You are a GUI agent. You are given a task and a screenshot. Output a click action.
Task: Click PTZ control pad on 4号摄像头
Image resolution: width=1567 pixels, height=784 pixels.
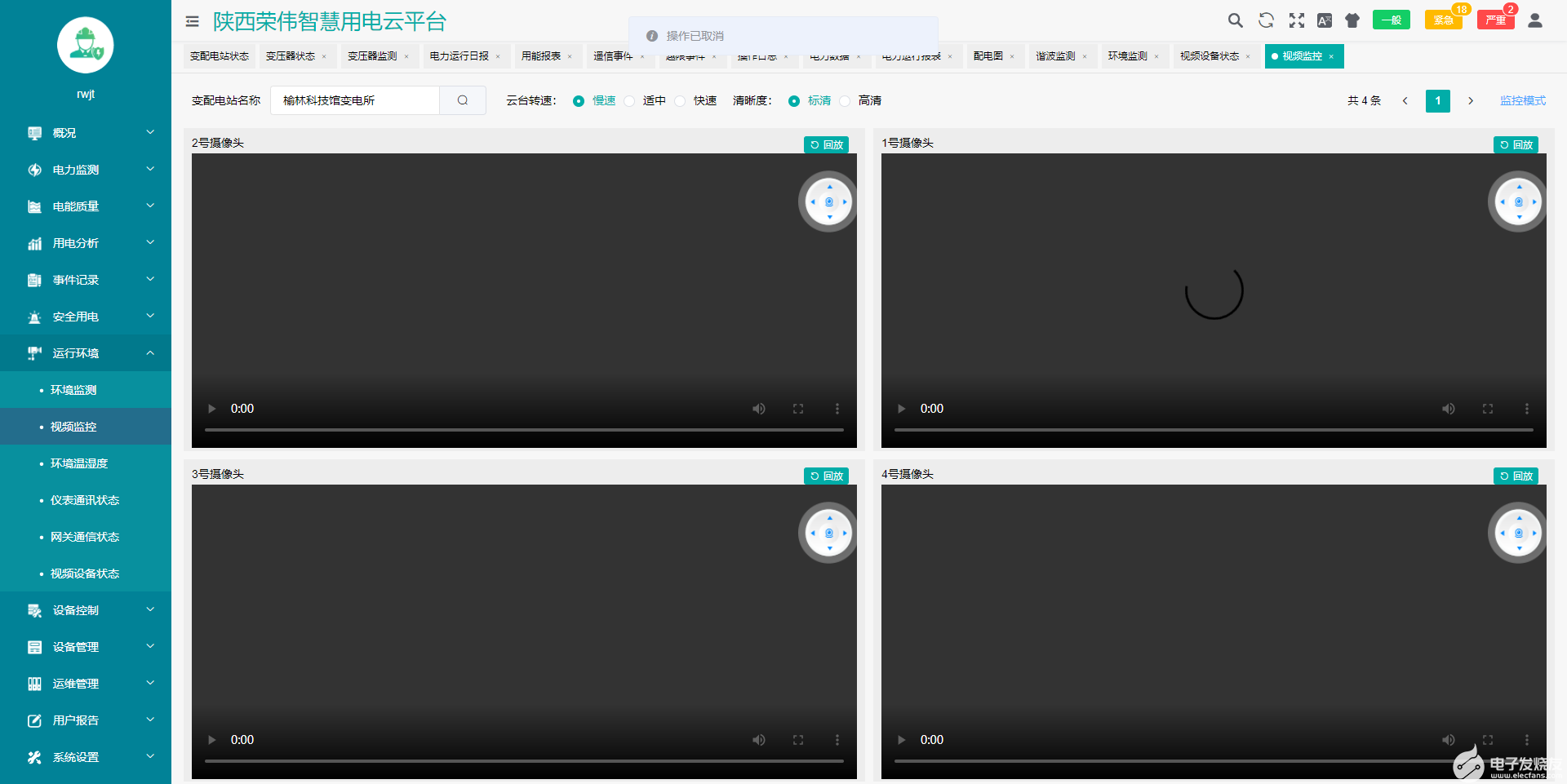point(1519,533)
